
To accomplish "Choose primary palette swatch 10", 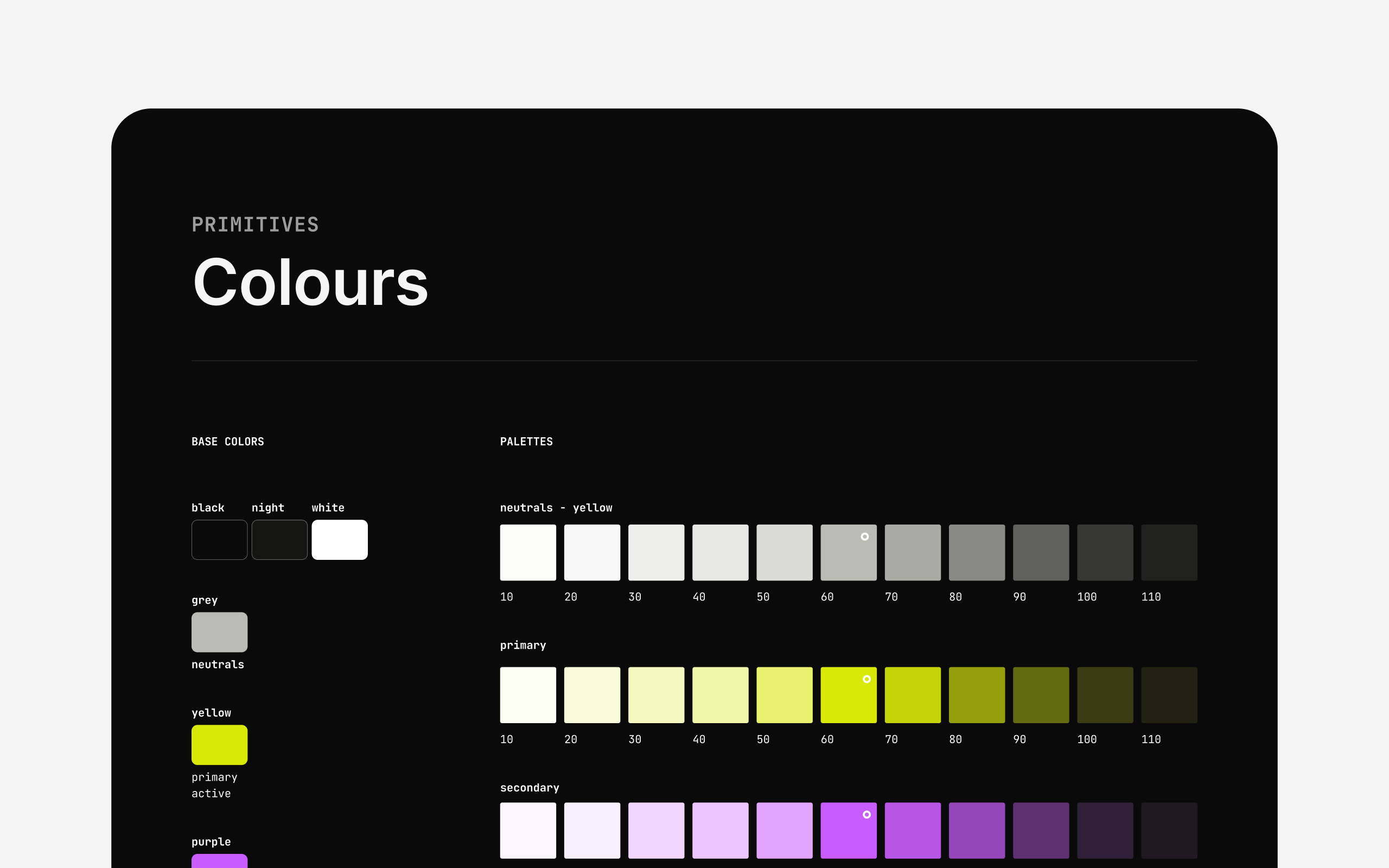I will [528, 694].
